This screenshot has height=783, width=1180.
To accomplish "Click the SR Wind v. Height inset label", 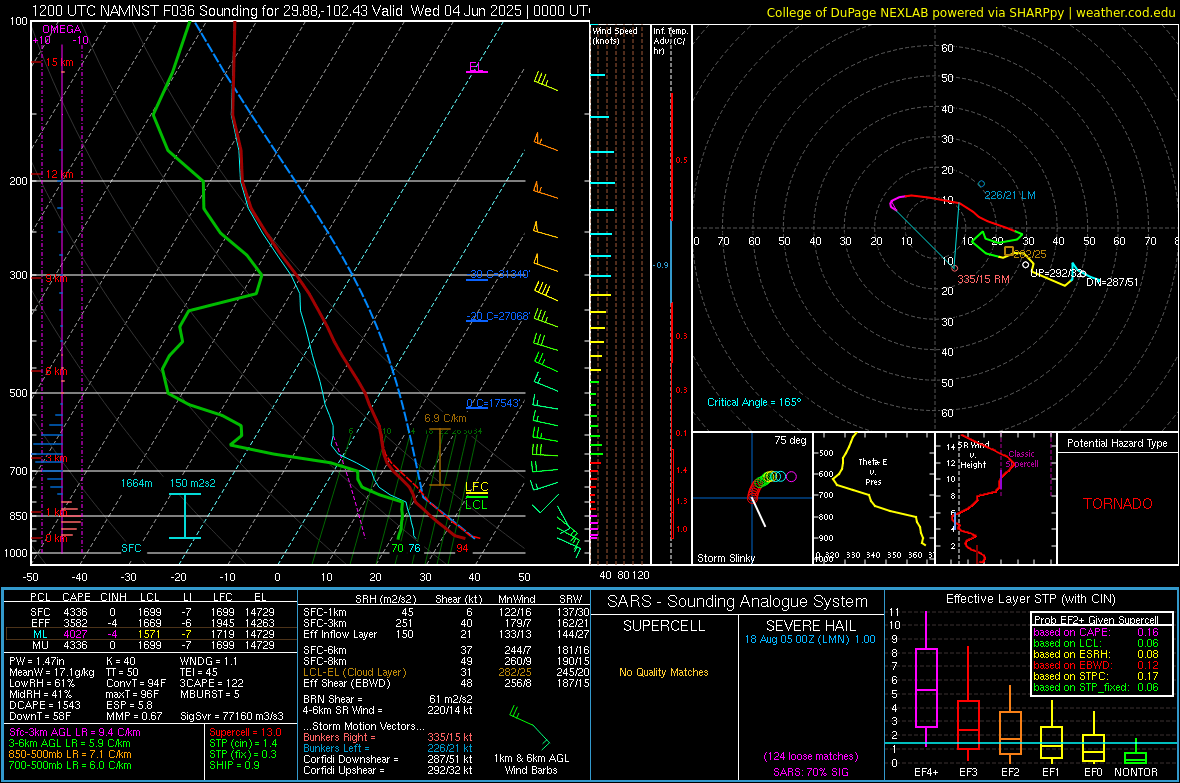I will coord(973,455).
